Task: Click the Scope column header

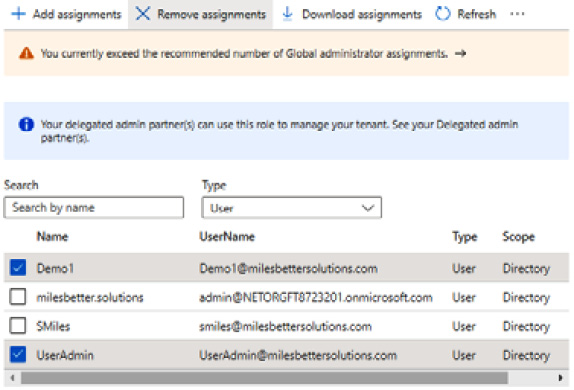Action: [519, 237]
